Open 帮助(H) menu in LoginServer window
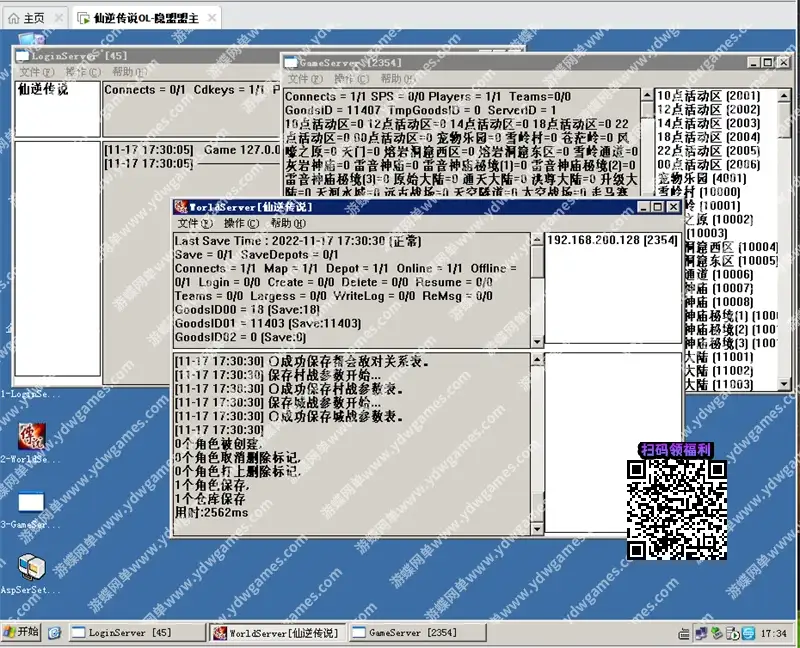The image size is (800, 648). [130, 72]
